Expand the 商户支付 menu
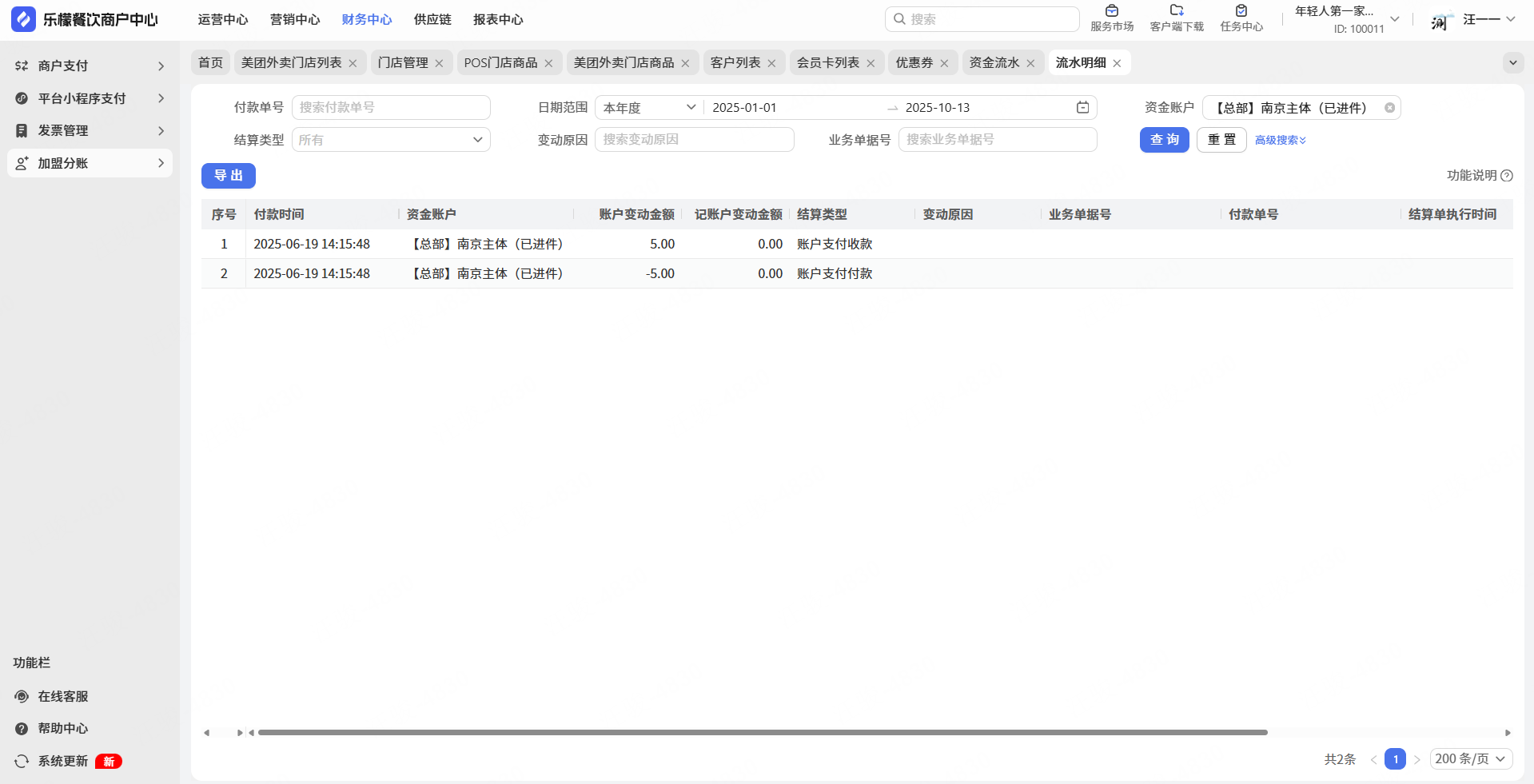 (x=161, y=66)
